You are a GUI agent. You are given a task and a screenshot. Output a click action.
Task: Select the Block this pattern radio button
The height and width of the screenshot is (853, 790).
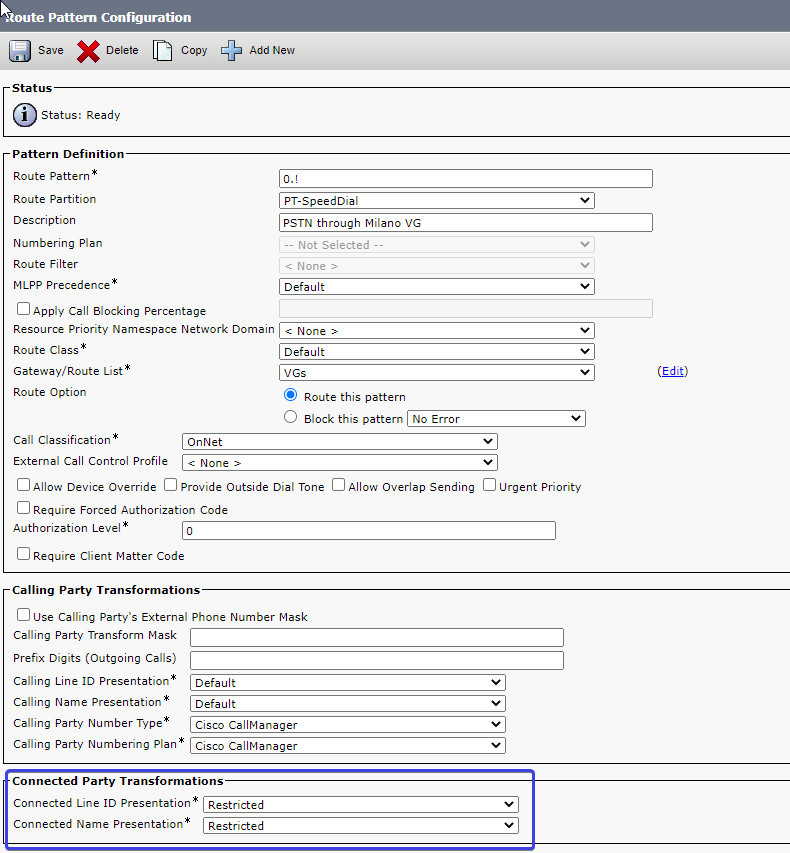291,417
